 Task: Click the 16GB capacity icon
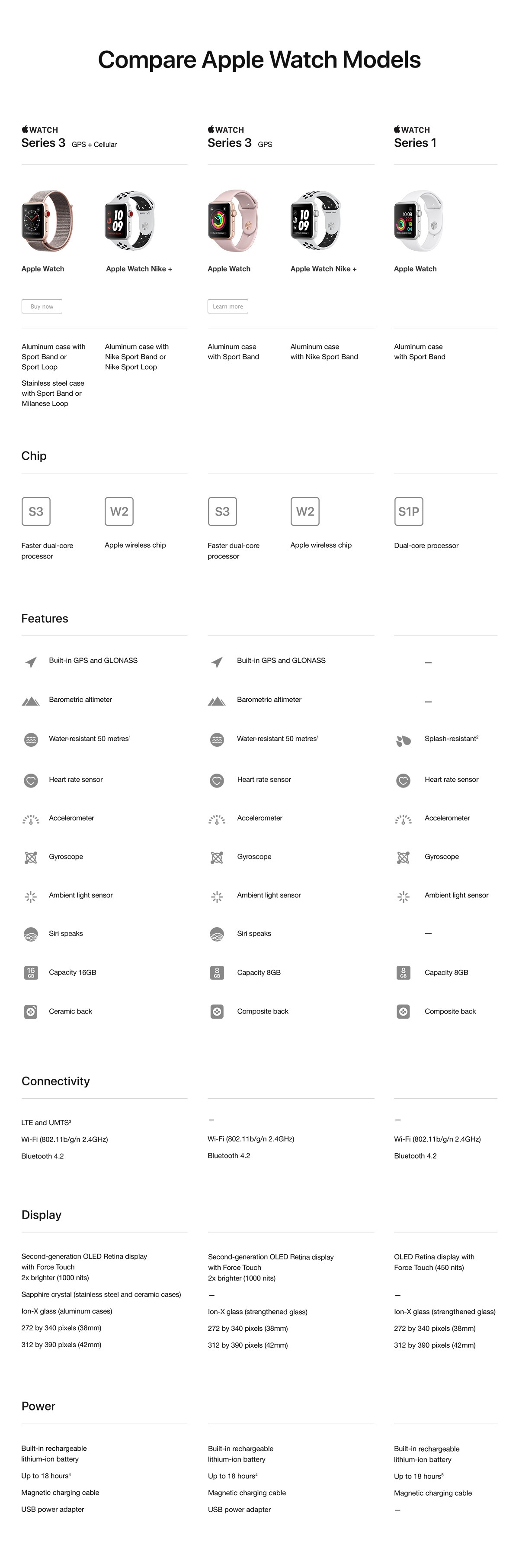point(31,973)
